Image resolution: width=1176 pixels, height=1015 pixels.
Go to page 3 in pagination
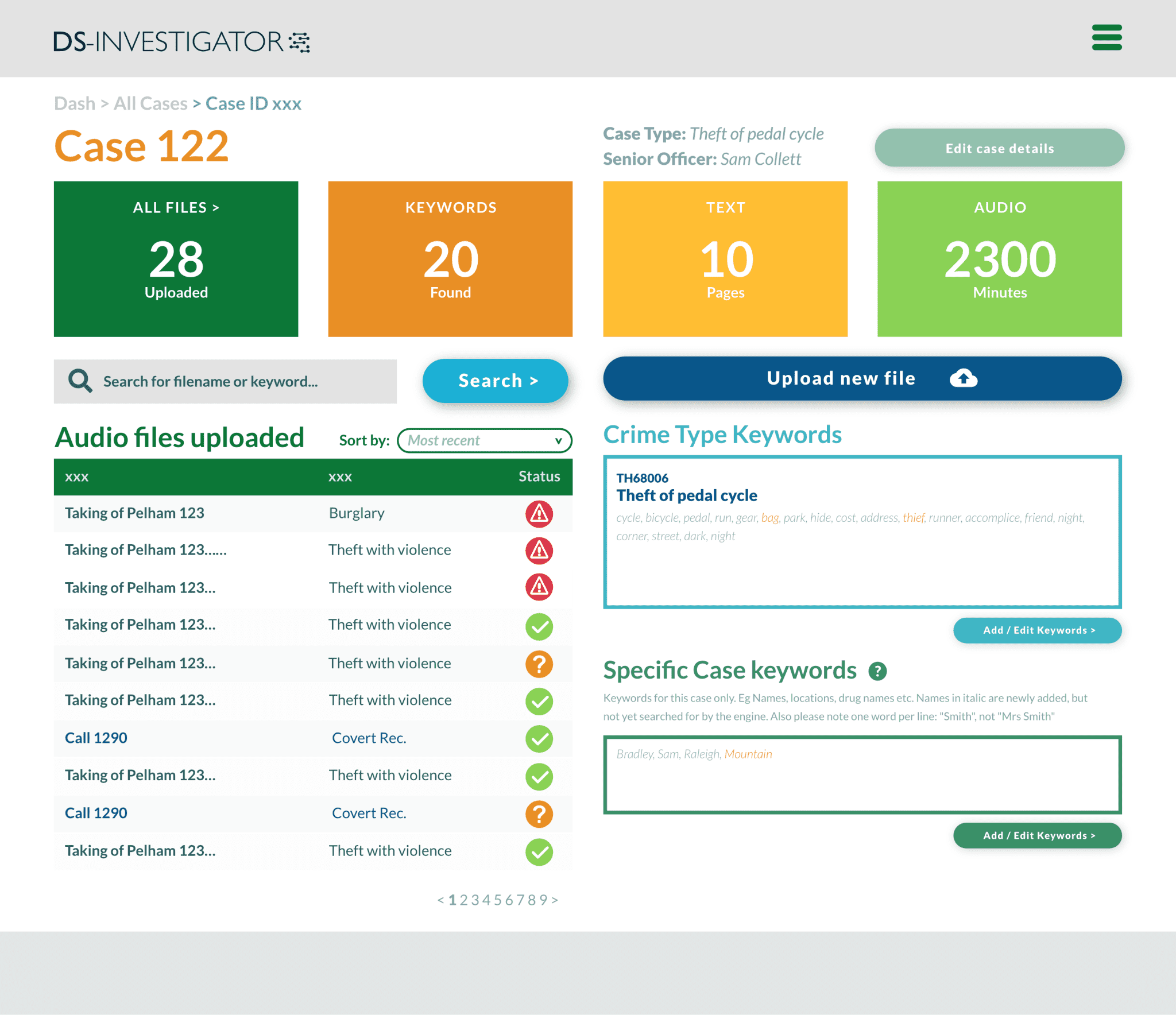pos(475,900)
